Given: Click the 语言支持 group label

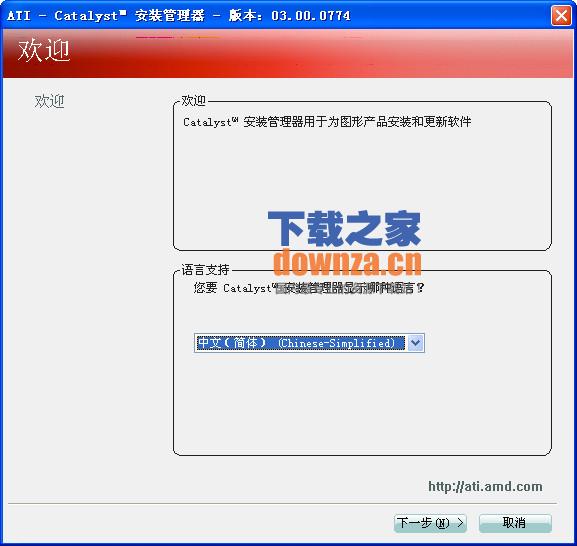Looking at the screenshot, I should point(205,270).
